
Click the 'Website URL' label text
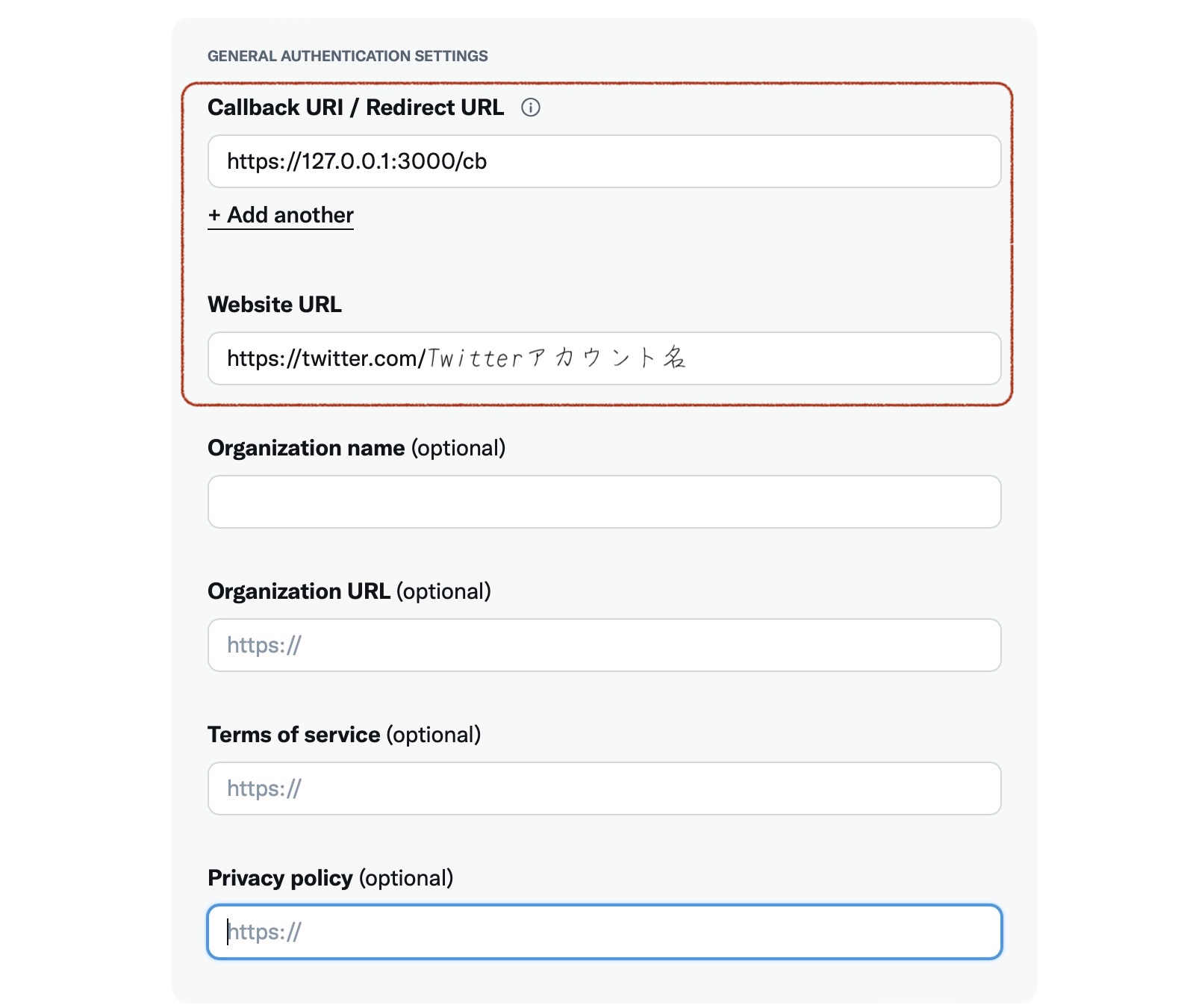point(275,305)
